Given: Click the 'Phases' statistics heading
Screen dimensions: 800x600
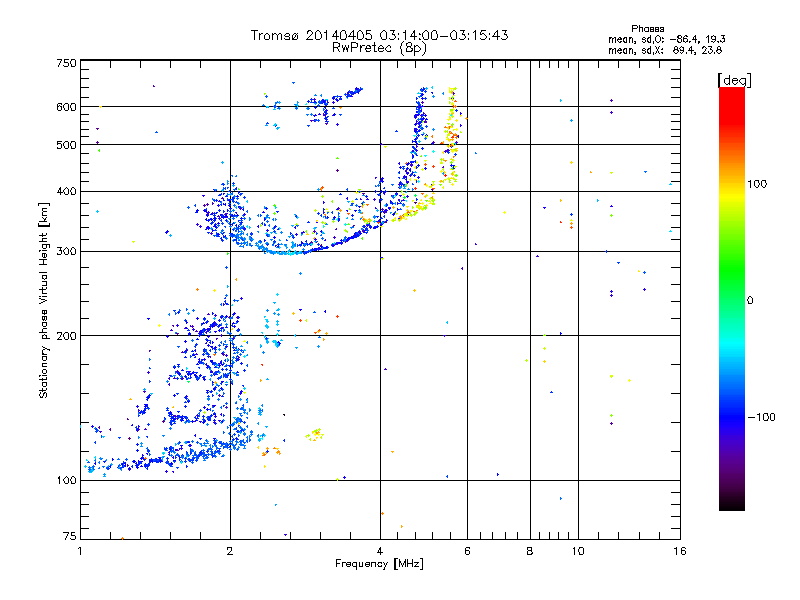Looking at the screenshot, I should pos(647,29).
